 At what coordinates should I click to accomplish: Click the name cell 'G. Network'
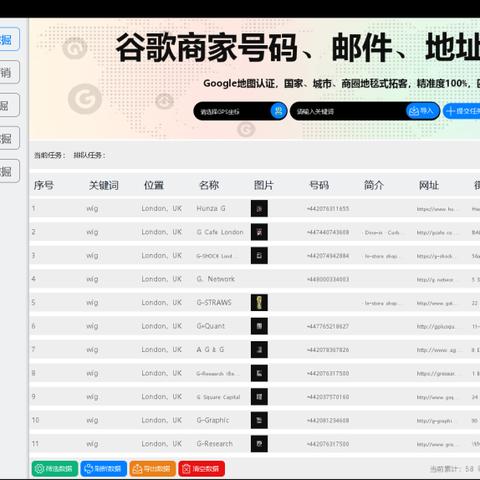216,279
